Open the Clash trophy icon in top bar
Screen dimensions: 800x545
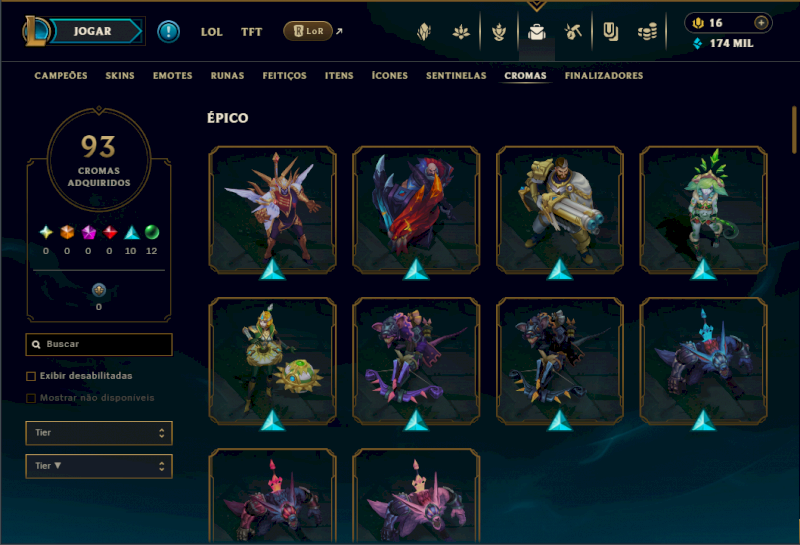click(498, 32)
